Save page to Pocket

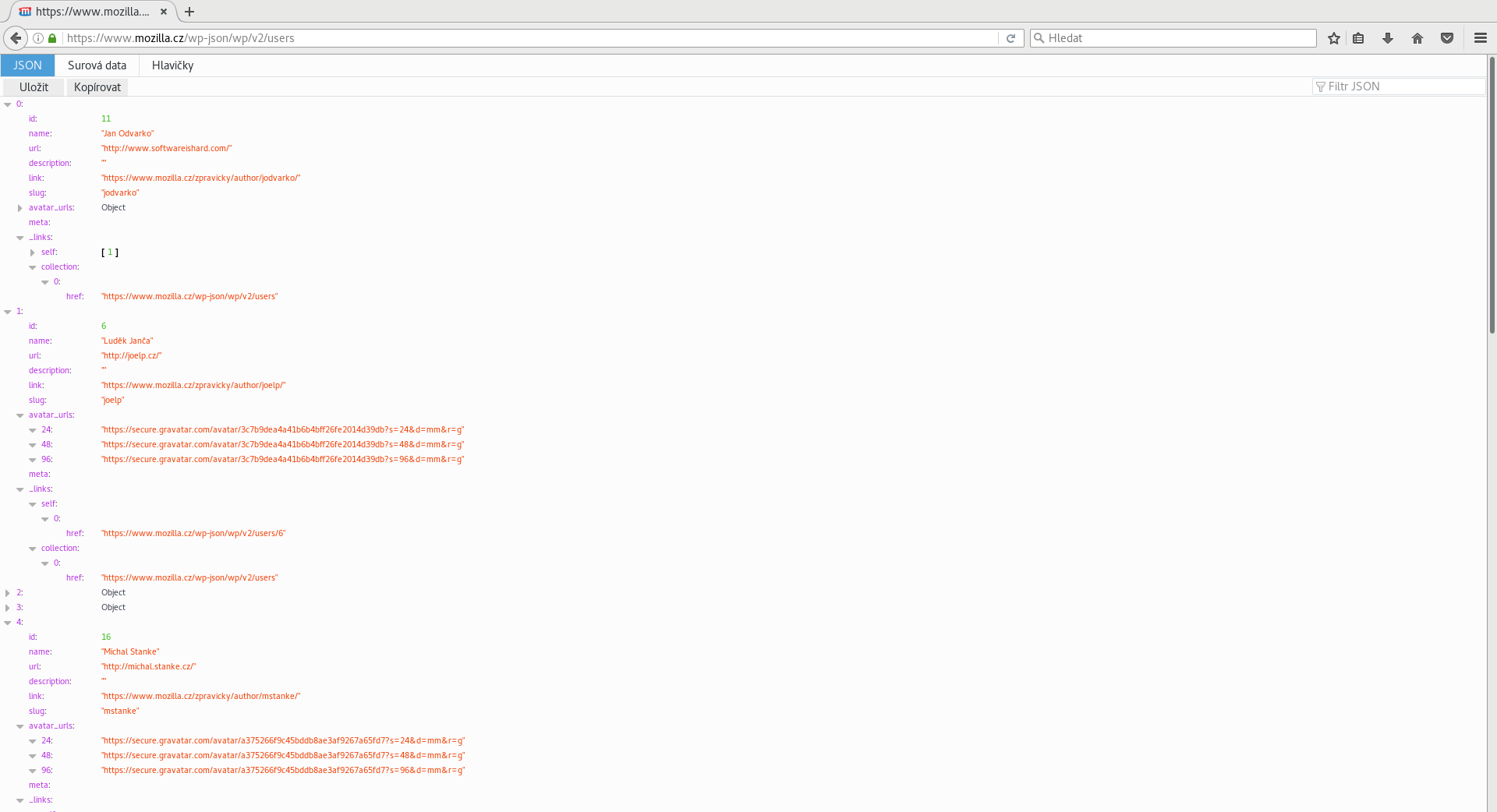point(1446,37)
